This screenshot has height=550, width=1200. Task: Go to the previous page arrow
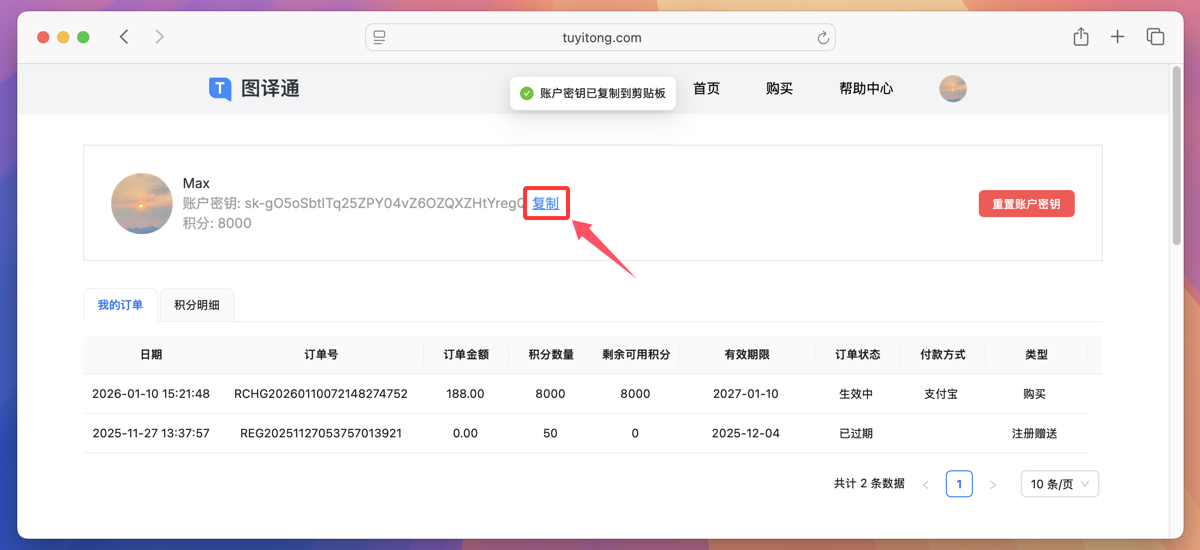pos(926,485)
